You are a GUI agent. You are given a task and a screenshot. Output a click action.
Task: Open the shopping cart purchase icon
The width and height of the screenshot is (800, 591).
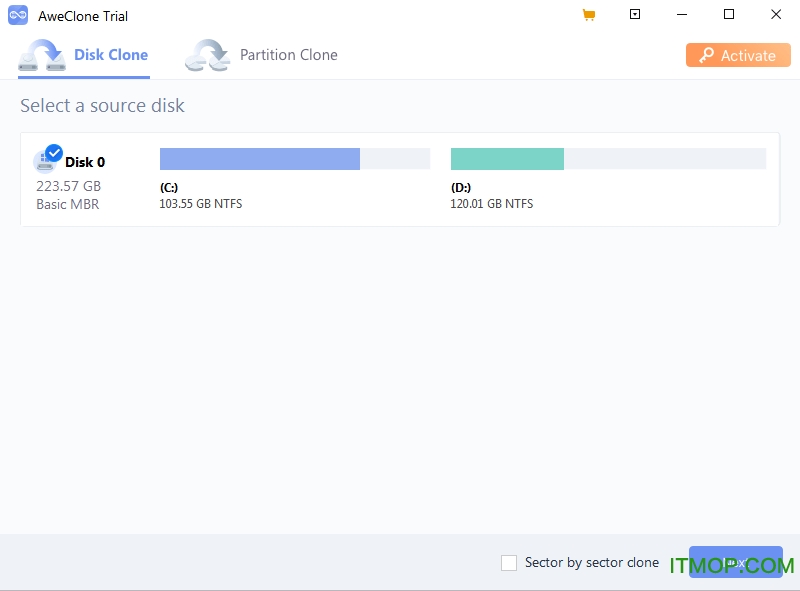[x=588, y=15]
